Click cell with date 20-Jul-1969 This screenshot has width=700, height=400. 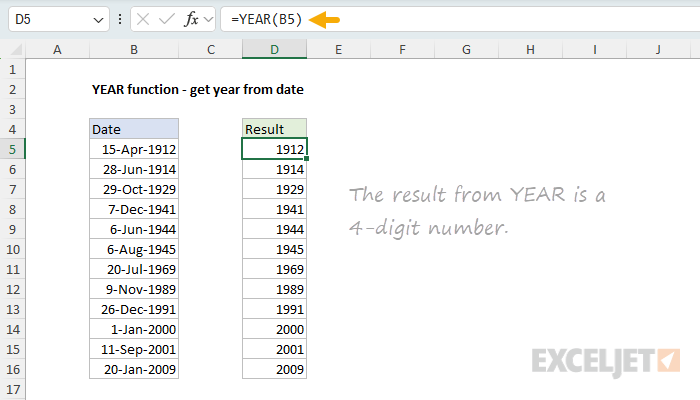tap(134, 270)
